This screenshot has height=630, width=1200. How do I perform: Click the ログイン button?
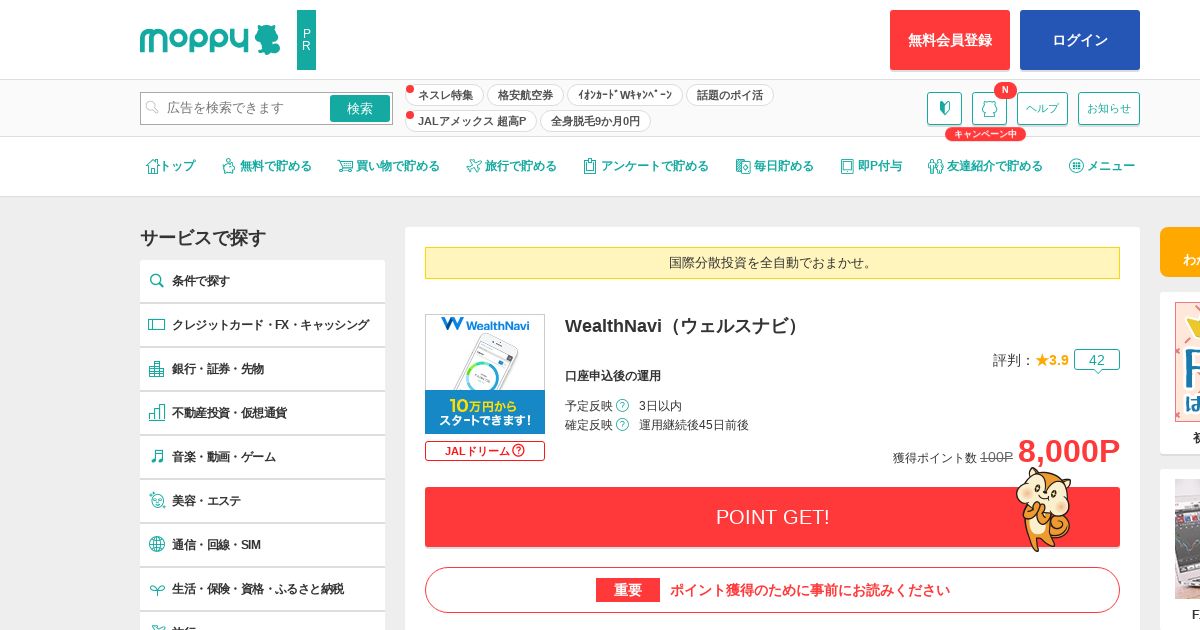coord(1080,40)
